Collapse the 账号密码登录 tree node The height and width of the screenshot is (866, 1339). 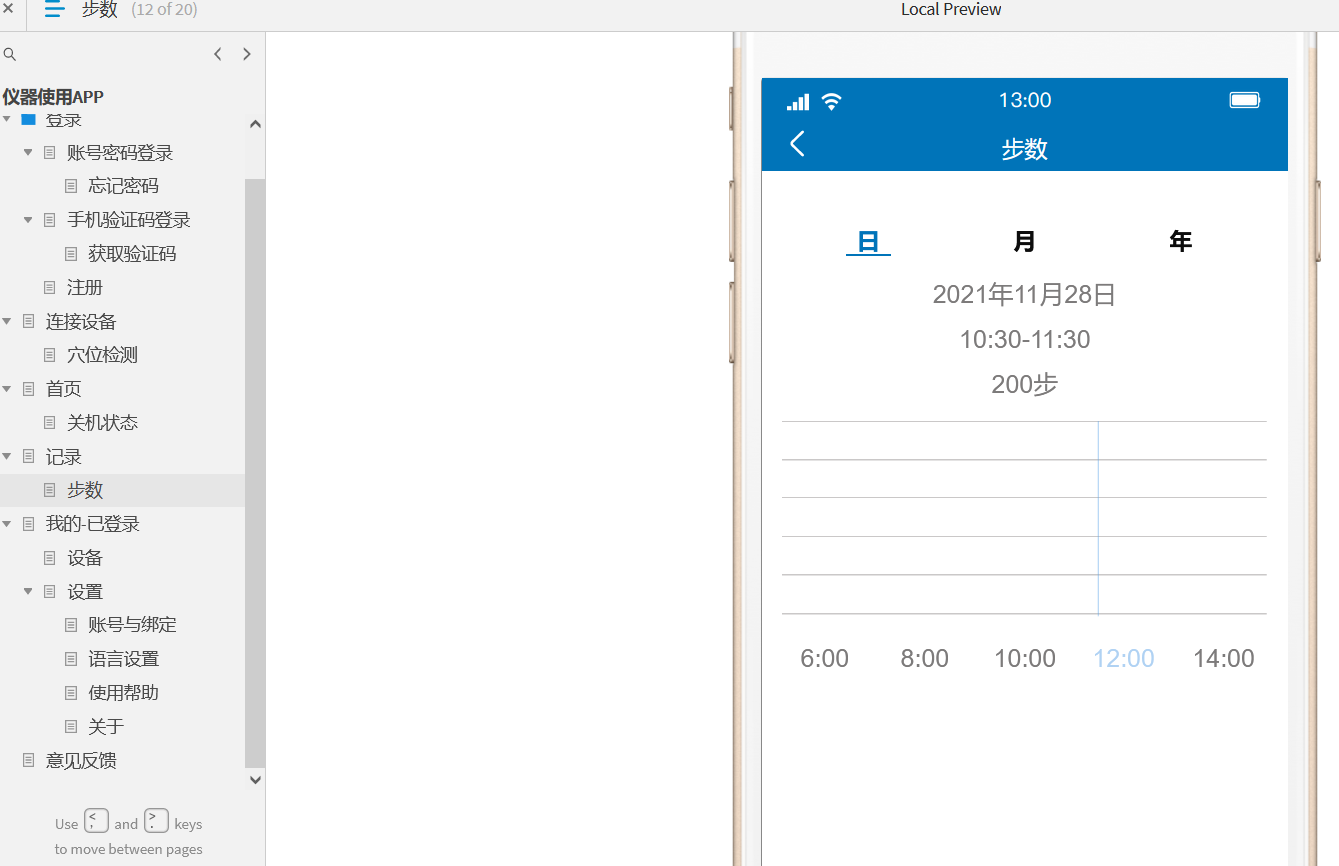29,153
